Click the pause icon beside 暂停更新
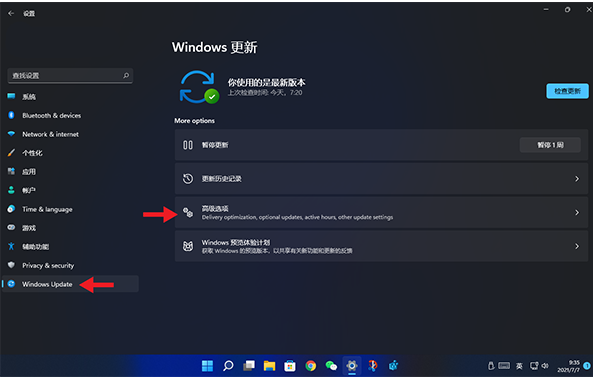This screenshot has width=593, height=377. pyautogui.click(x=188, y=145)
